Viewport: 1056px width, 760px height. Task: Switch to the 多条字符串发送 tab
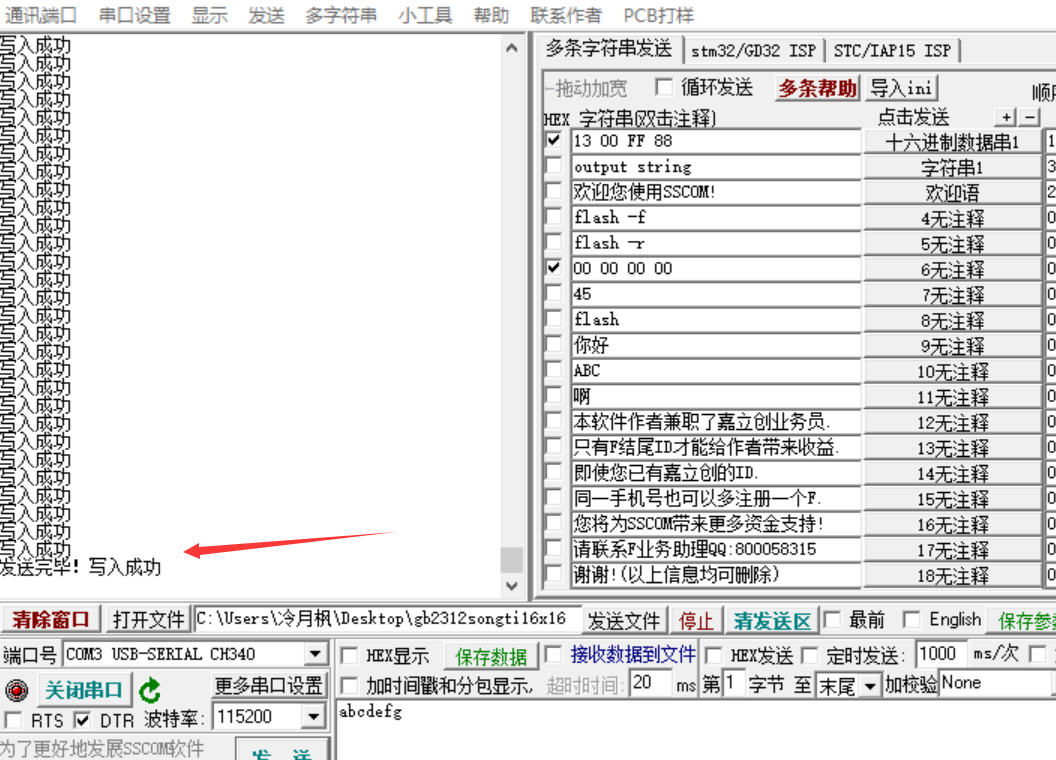point(609,49)
